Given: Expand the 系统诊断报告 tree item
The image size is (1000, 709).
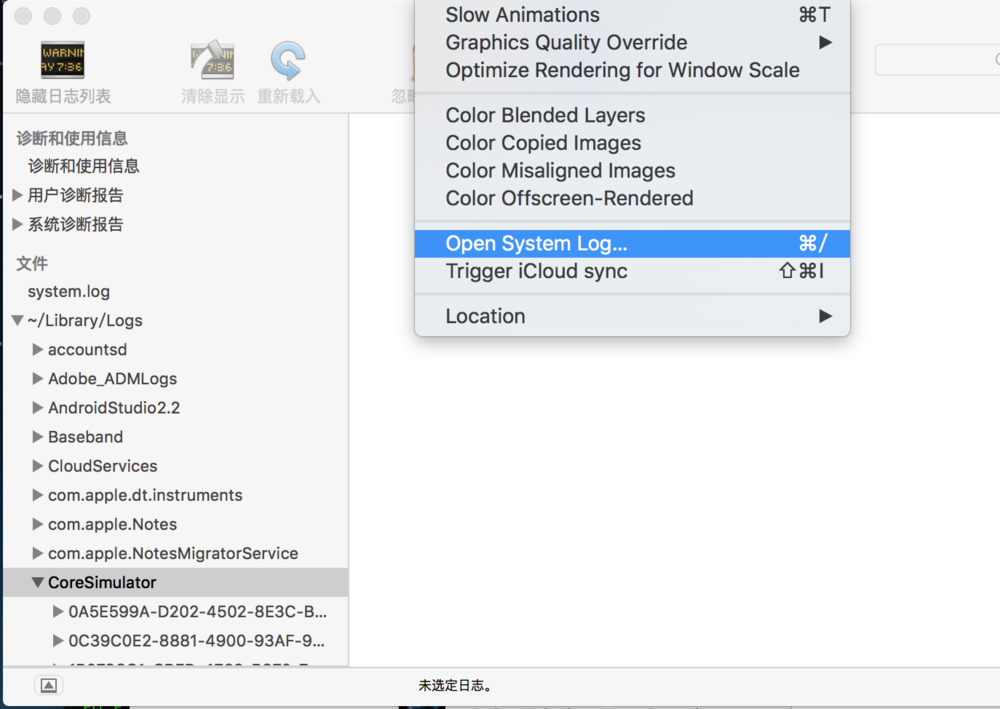Looking at the screenshot, I should click(18, 224).
